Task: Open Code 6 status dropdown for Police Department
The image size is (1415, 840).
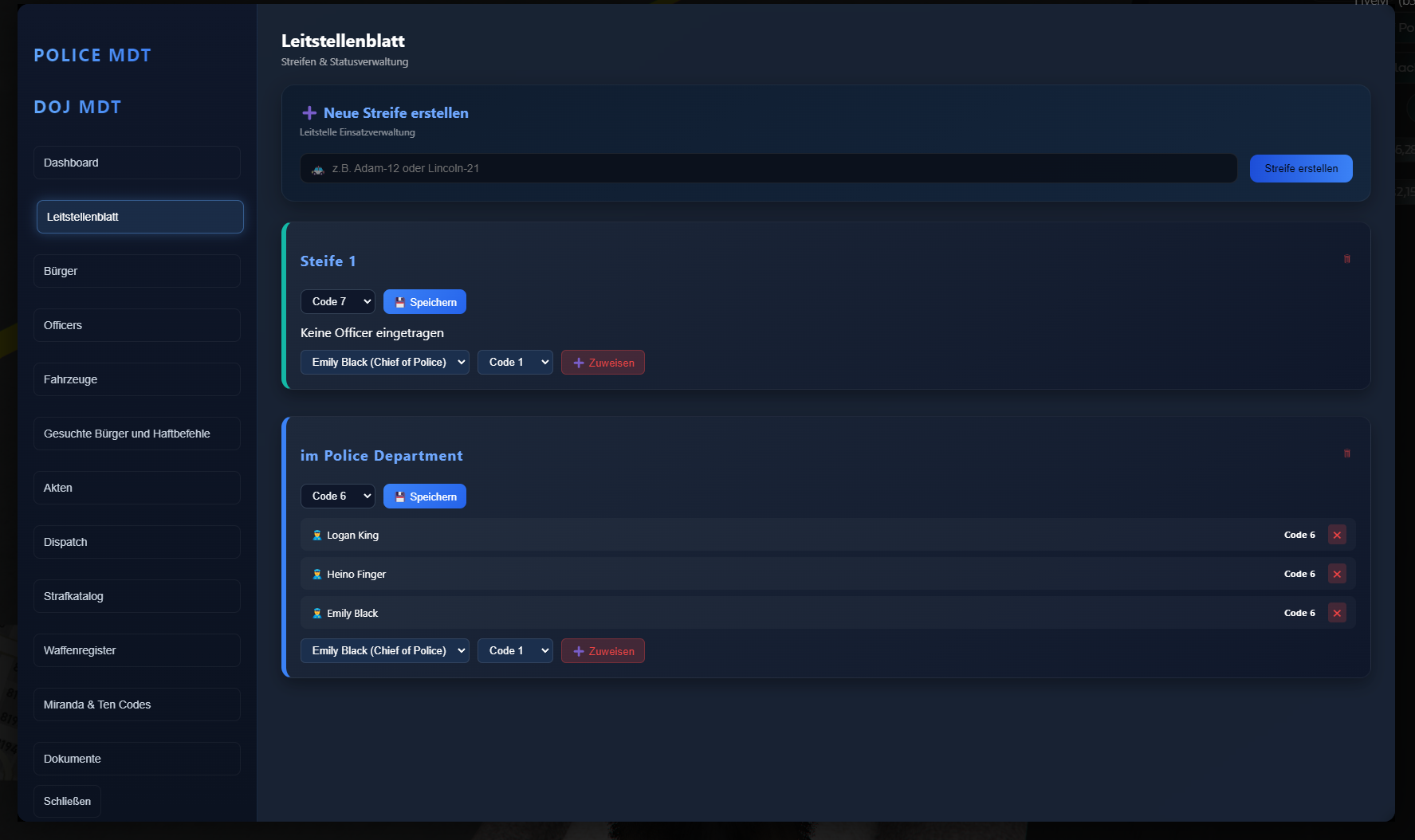Action: (x=337, y=496)
